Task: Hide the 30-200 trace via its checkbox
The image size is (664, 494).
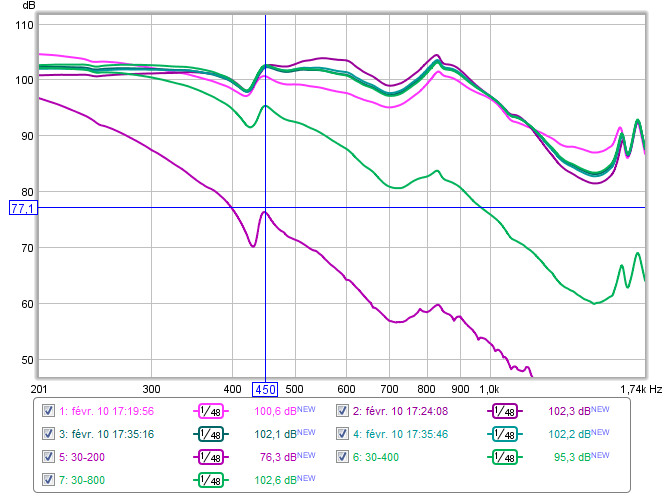Action: pyautogui.click(x=48, y=456)
